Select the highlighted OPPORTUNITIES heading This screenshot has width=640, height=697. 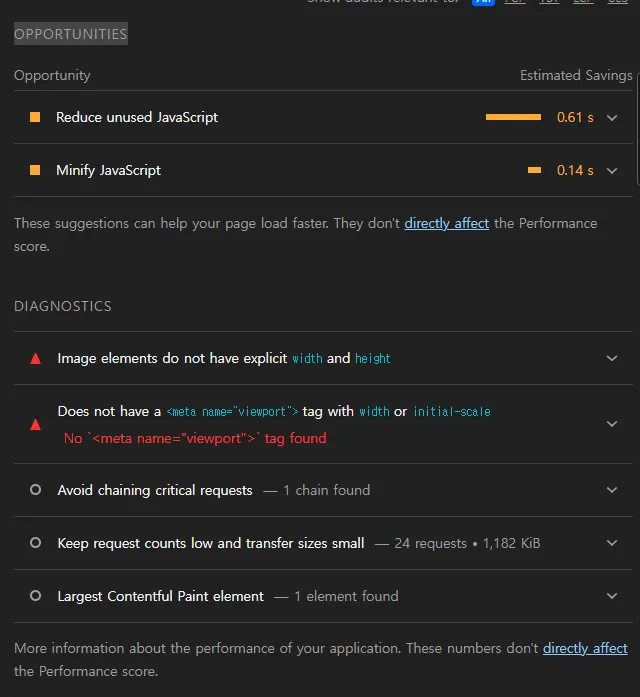pyautogui.click(x=70, y=34)
